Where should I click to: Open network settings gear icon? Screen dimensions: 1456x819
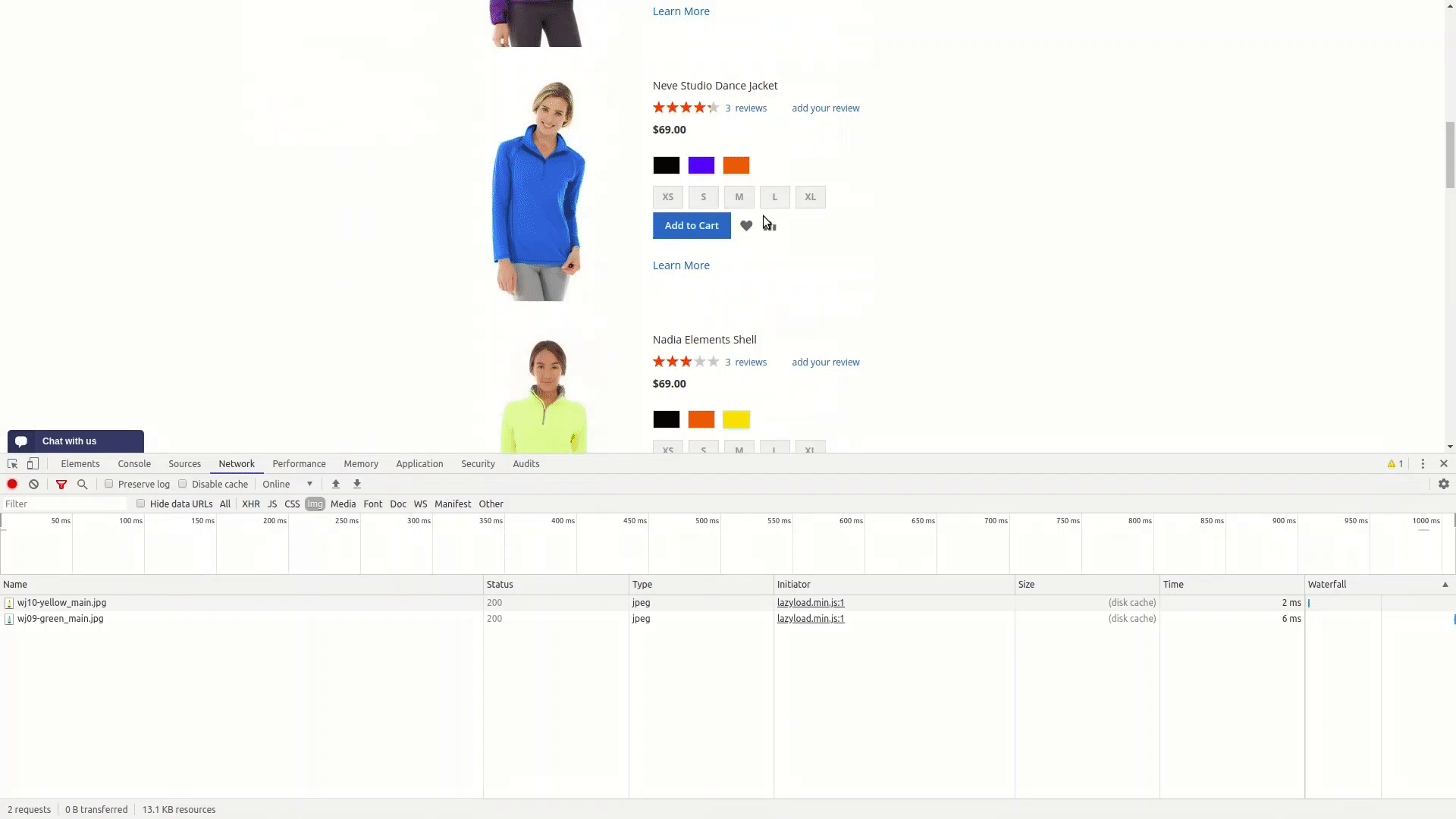click(x=1444, y=484)
